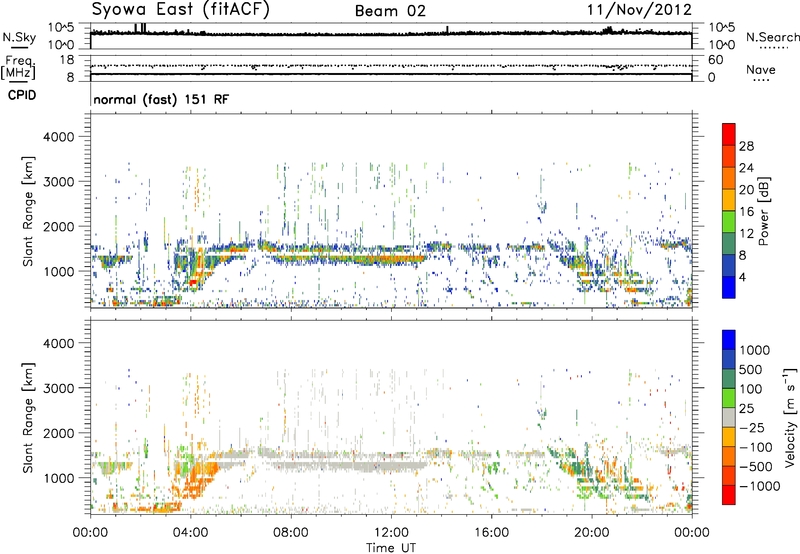Click the 'Nave' legend label
The height and width of the screenshot is (554, 800).
tap(761, 69)
